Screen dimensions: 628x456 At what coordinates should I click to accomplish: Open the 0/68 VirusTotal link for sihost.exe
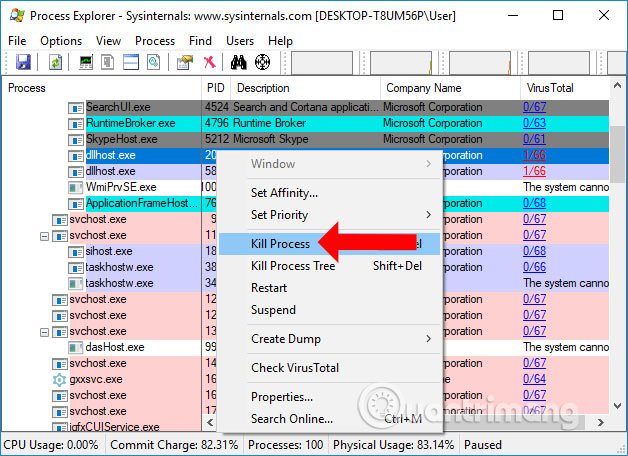(534, 251)
